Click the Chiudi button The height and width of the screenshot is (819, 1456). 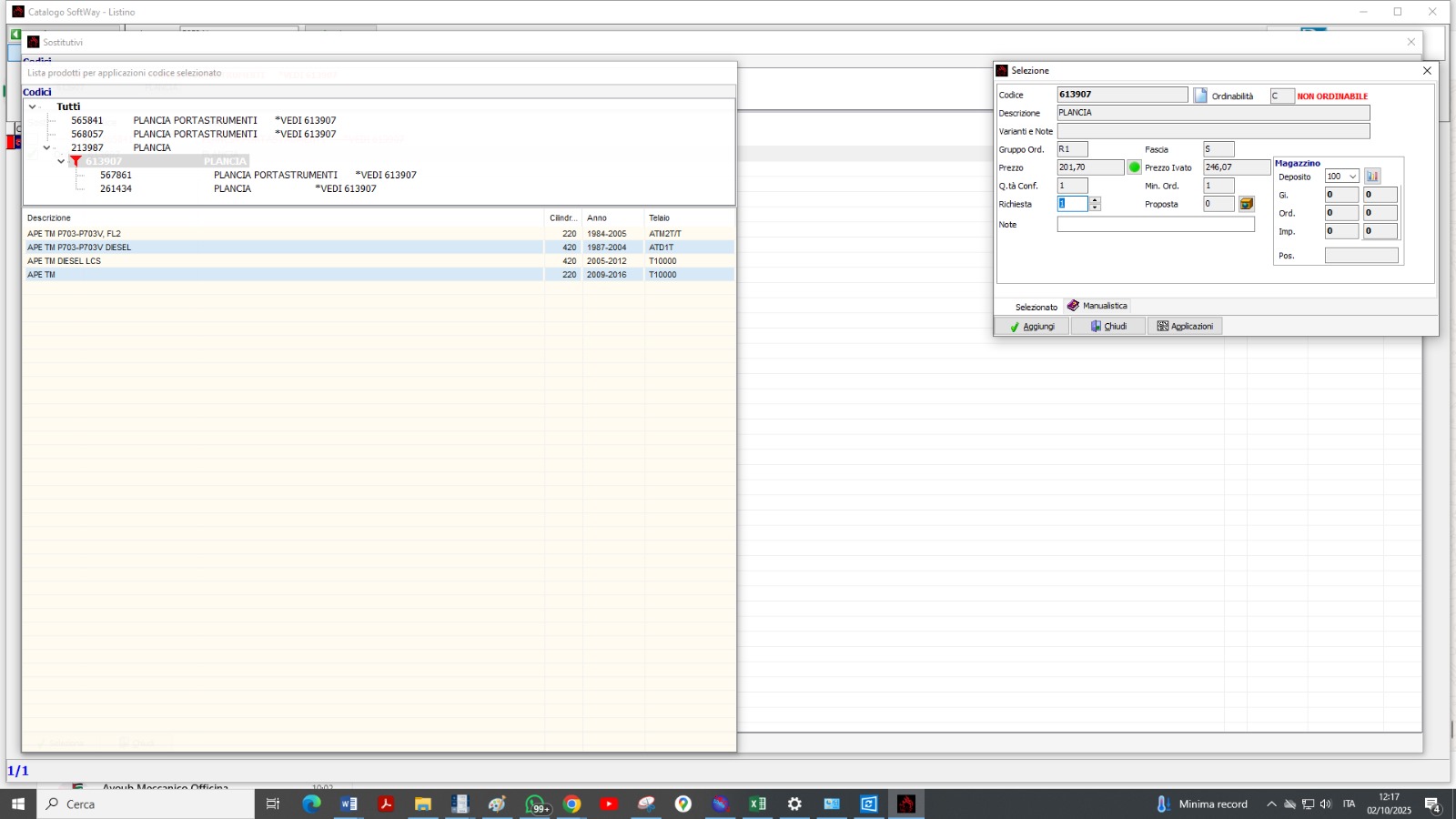point(1108,326)
